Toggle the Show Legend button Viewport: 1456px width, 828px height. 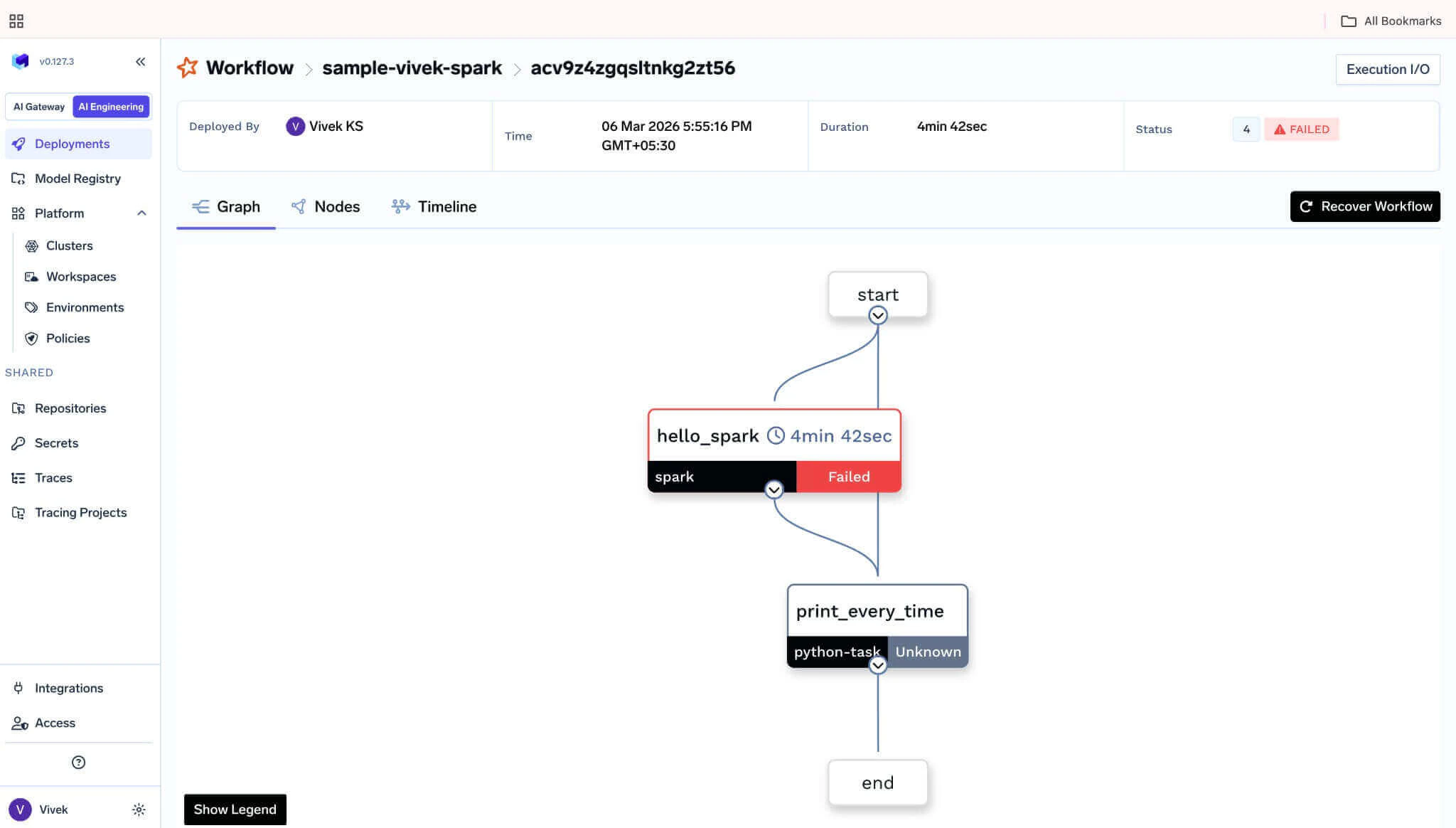235,810
